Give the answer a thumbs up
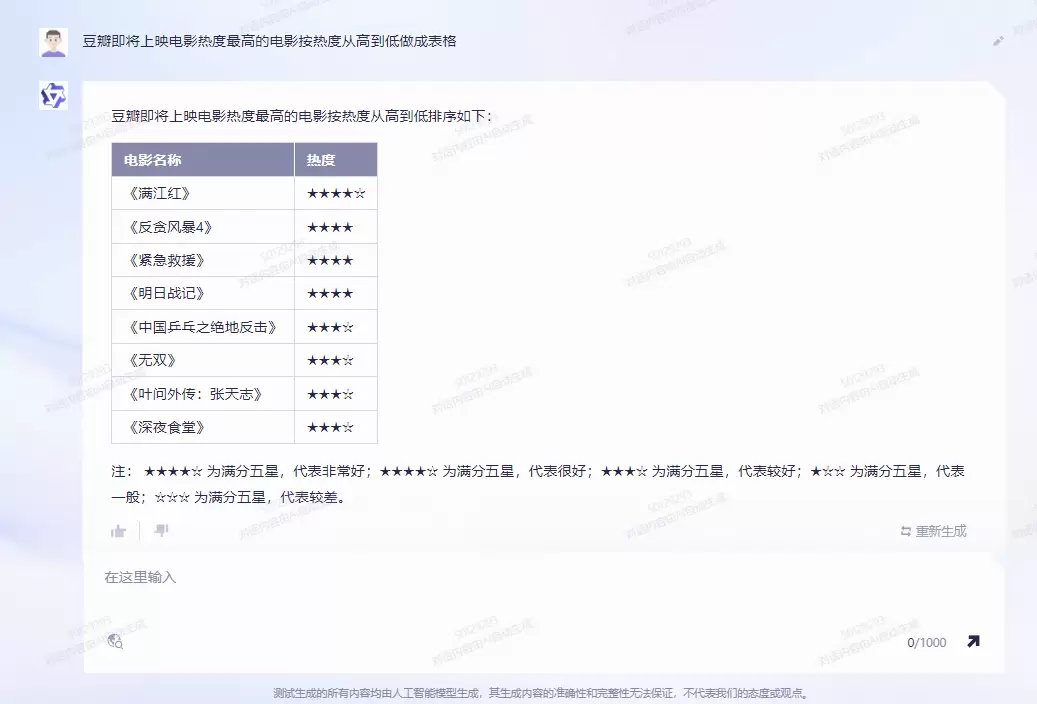 [x=118, y=531]
